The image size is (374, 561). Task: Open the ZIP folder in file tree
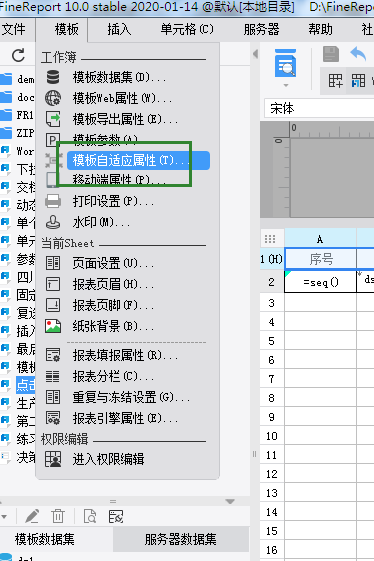point(17,133)
